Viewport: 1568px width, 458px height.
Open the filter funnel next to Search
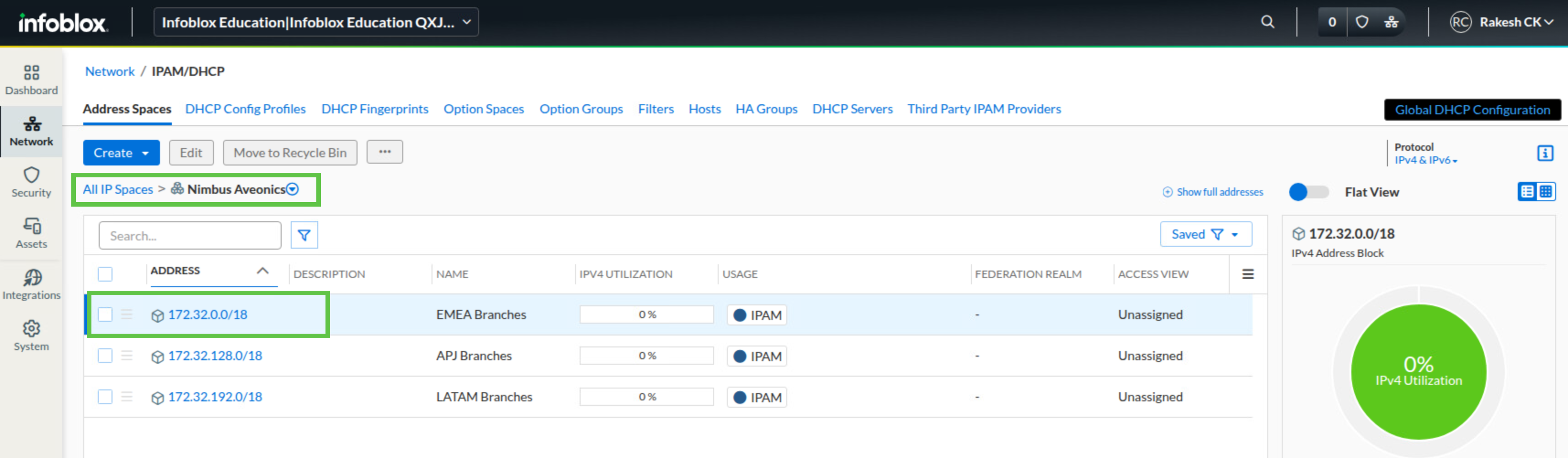pos(304,235)
